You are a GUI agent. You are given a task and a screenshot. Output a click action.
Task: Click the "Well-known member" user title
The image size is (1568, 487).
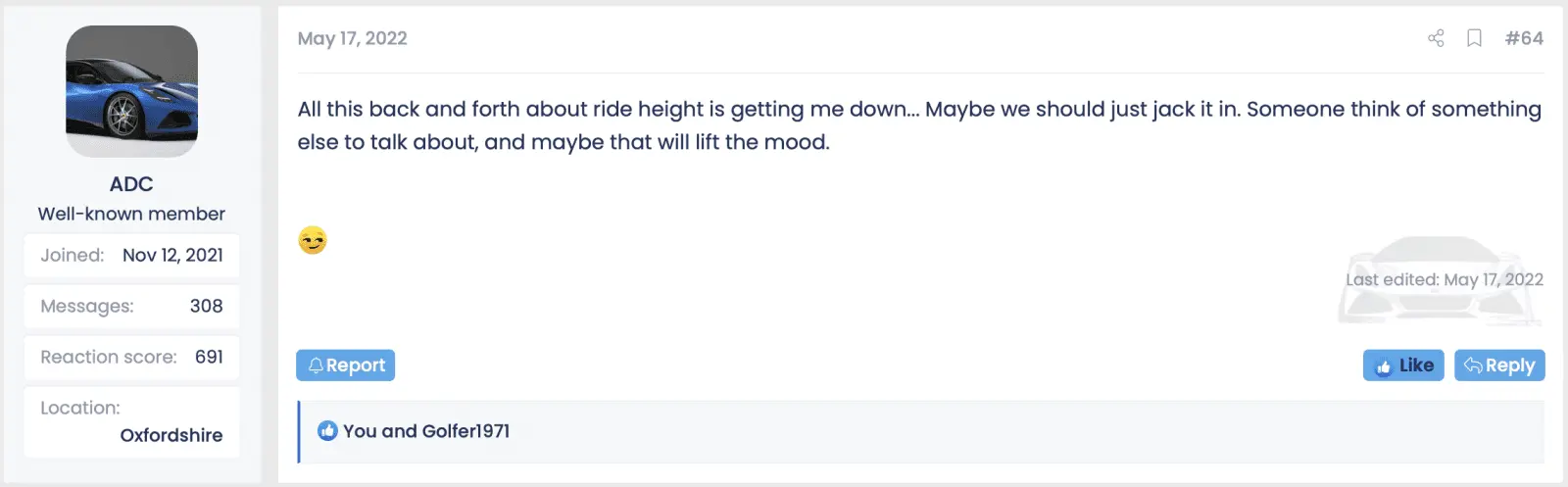coord(131,214)
